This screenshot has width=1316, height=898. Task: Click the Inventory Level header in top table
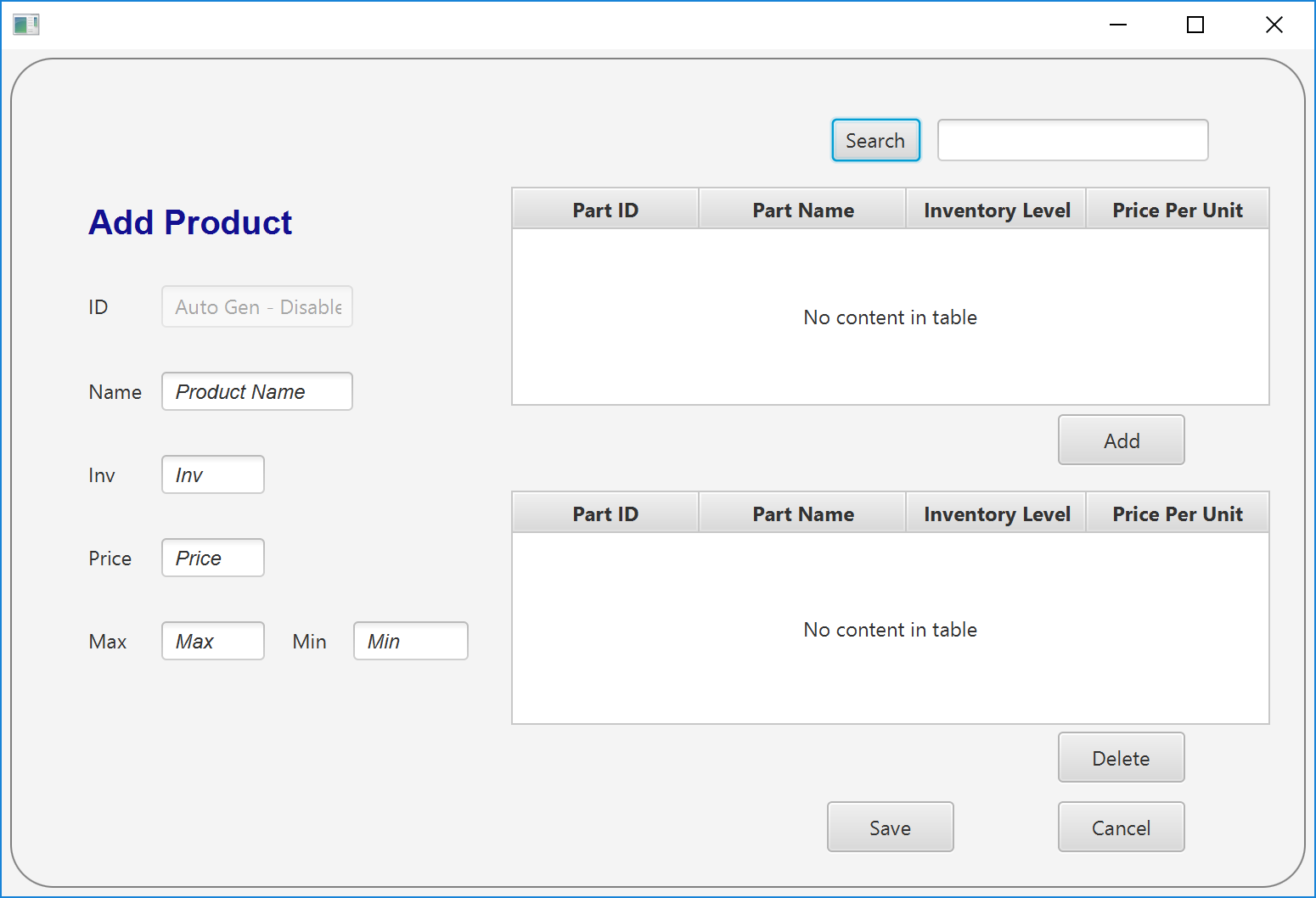[x=996, y=209]
